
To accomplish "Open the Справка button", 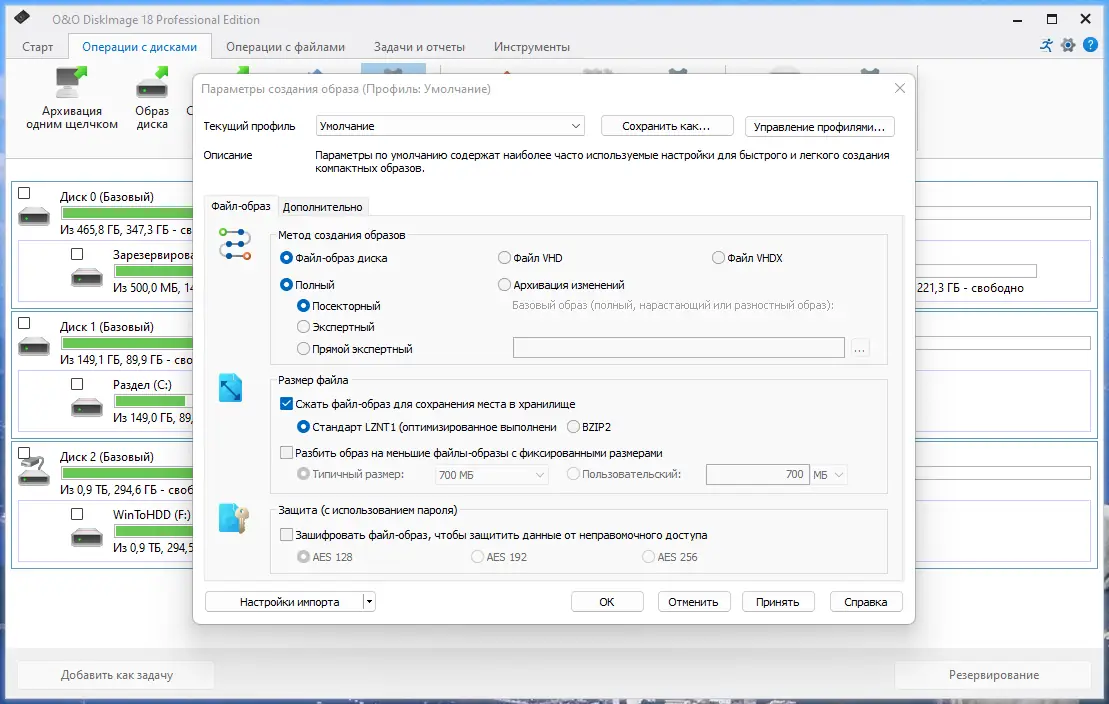I will (866, 602).
